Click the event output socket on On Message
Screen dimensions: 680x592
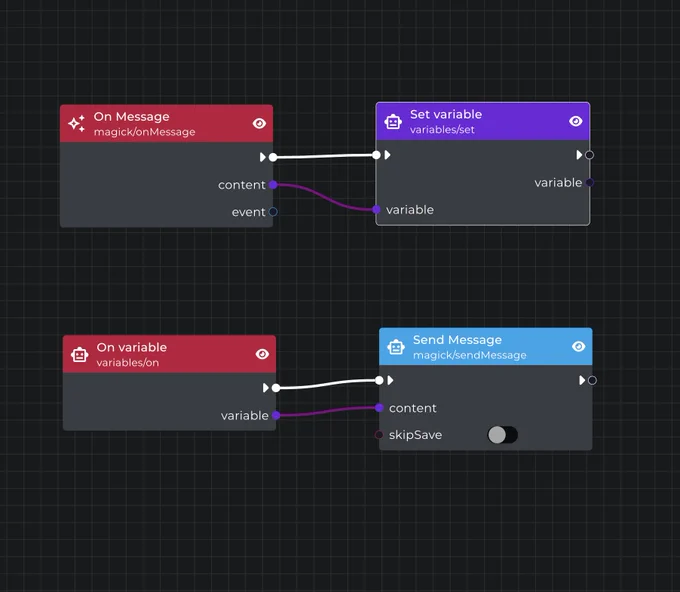[x=273, y=212]
